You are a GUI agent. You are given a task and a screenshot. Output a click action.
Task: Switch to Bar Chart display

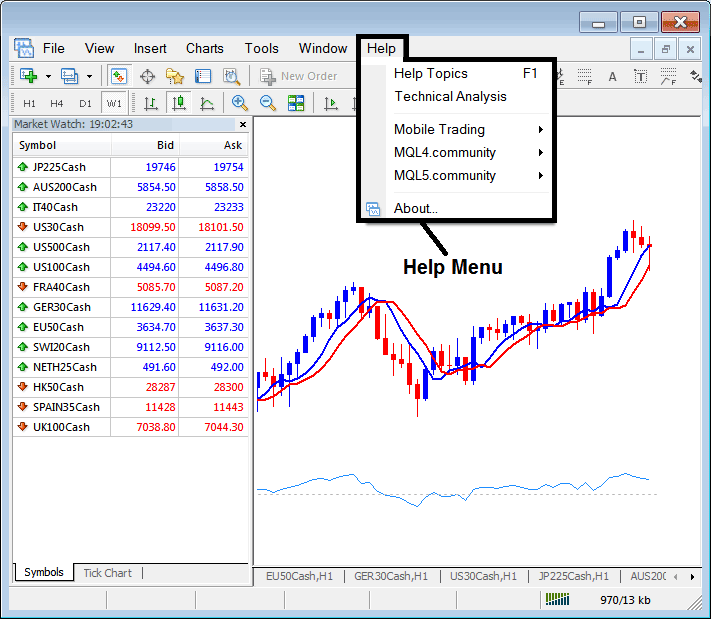(x=151, y=103)
